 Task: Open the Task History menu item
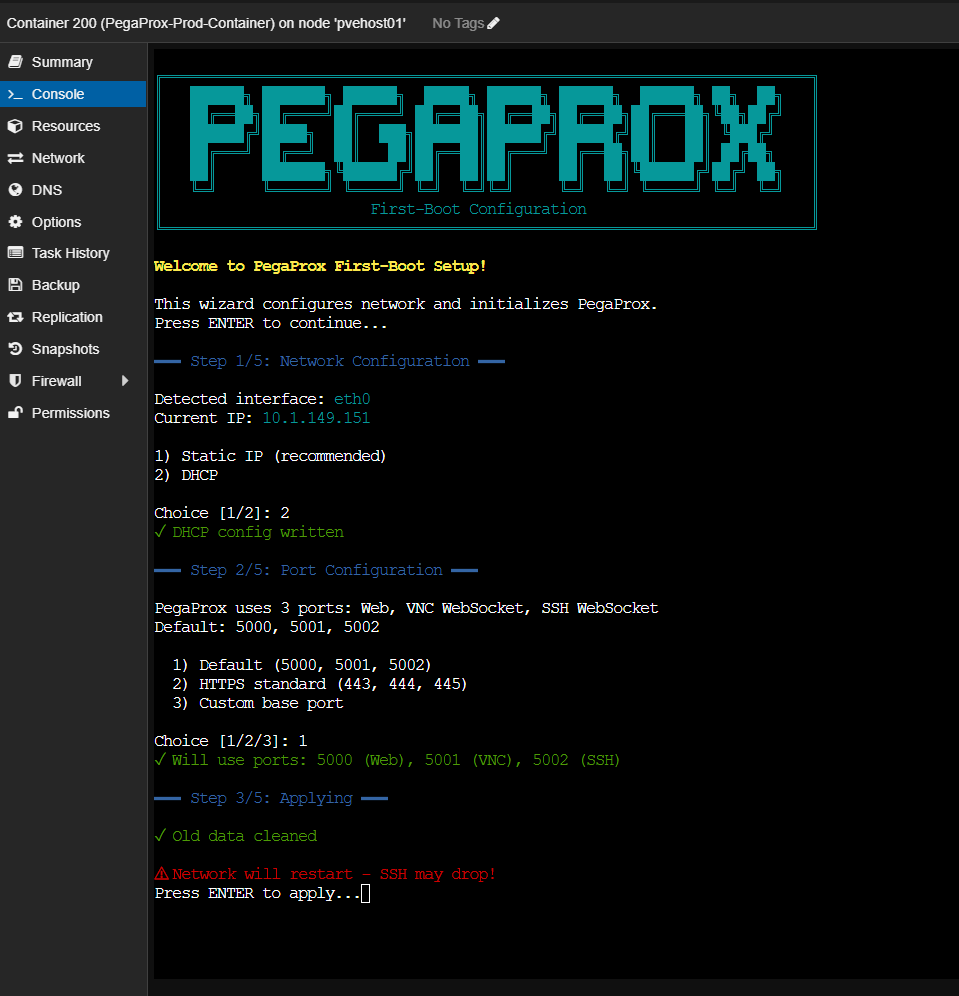tap(70, 253)
